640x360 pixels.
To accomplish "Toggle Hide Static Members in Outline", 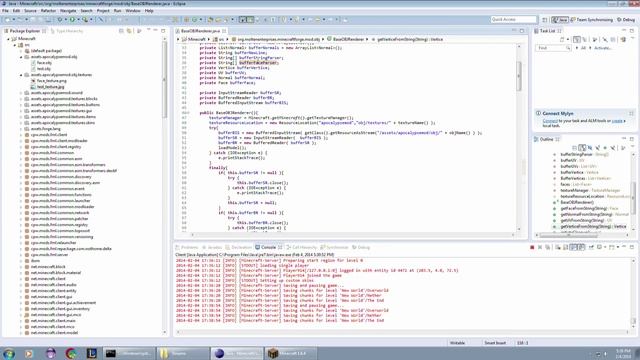I will (x=598, y=148).
